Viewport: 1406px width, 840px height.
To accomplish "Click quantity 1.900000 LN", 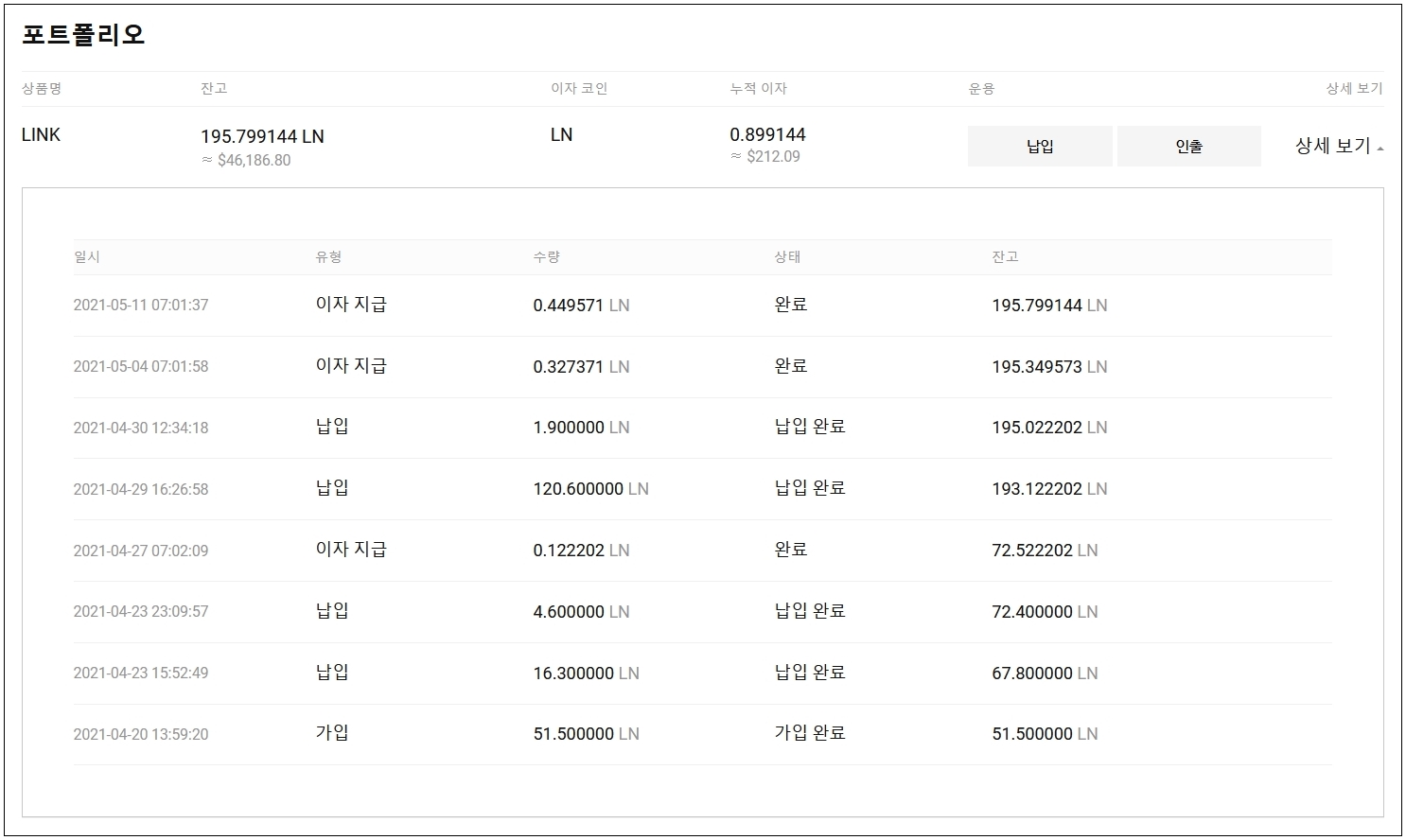I will (581, 428).
